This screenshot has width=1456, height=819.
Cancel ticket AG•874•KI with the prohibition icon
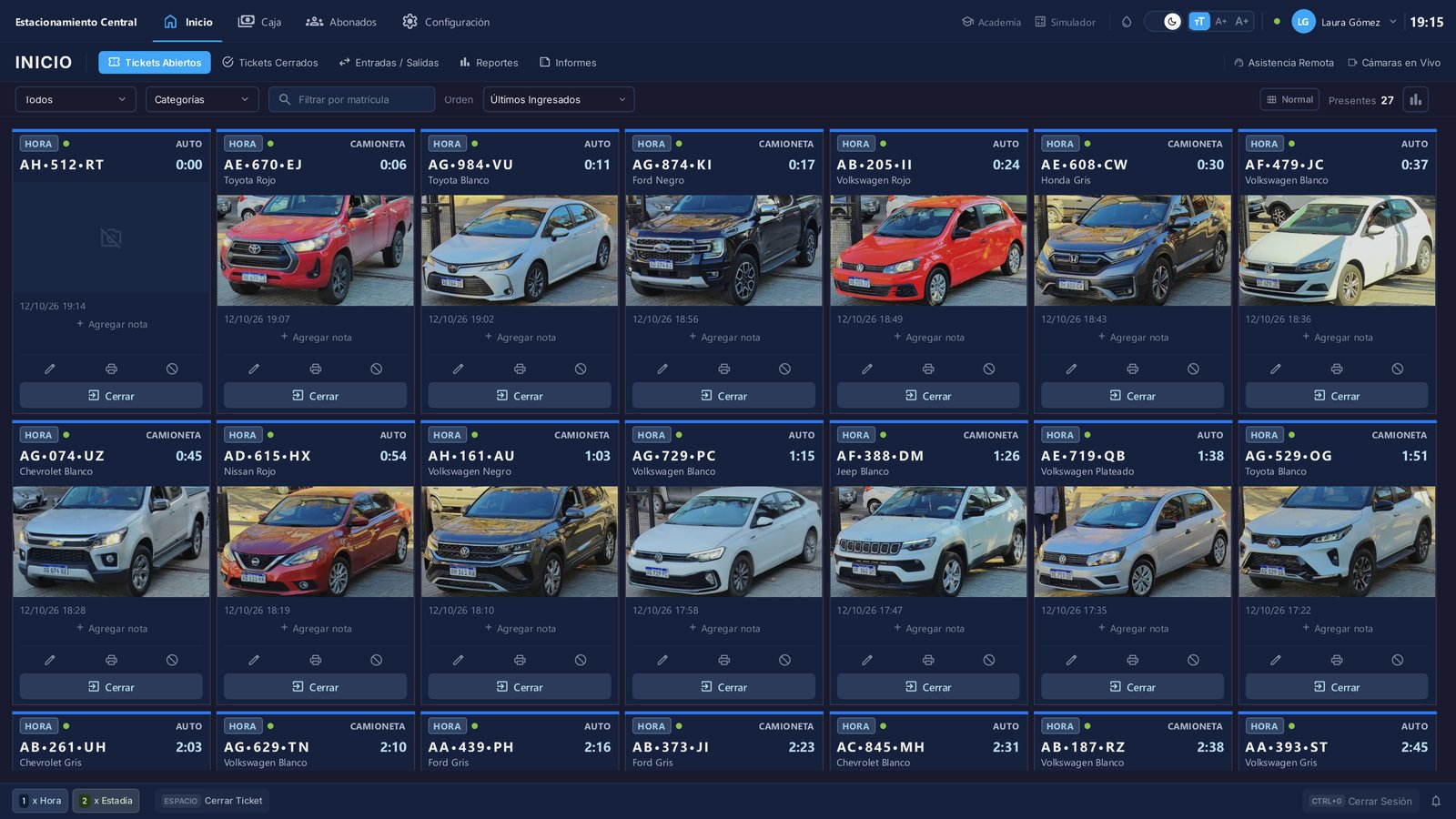tap(784, 369)
